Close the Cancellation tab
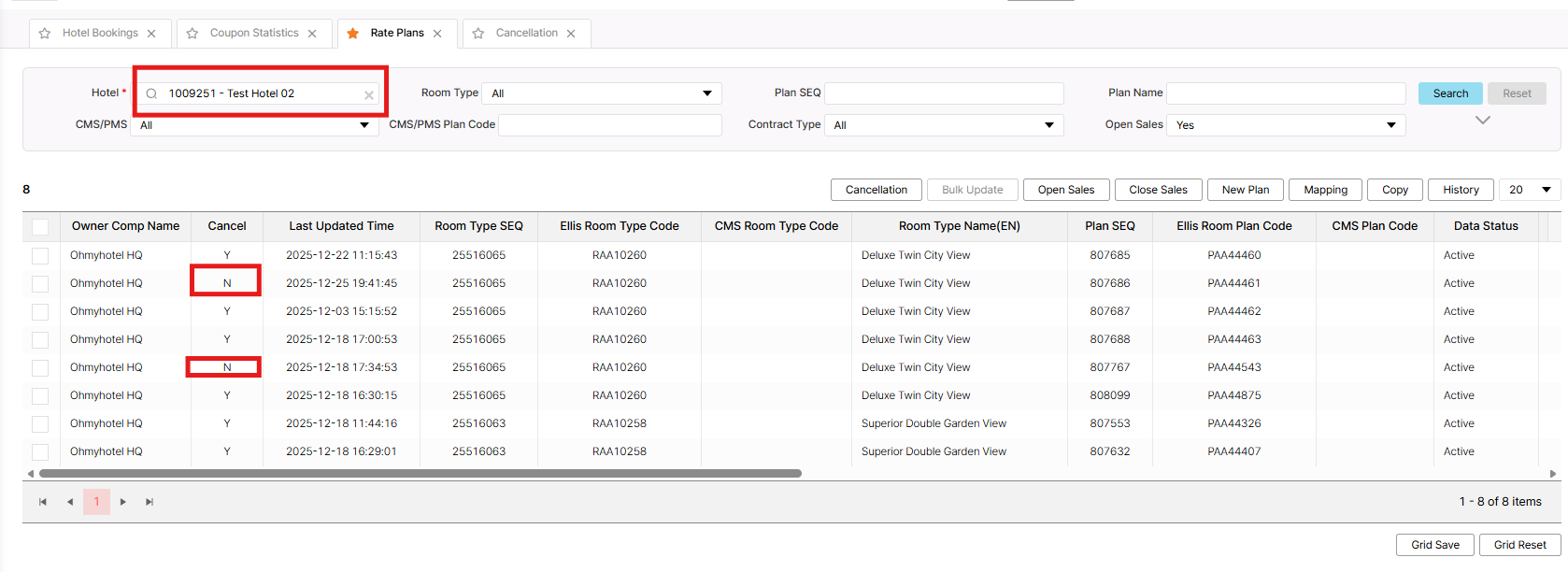The width and height of the screenshot is (1568, 572). (x=571, y=34)
